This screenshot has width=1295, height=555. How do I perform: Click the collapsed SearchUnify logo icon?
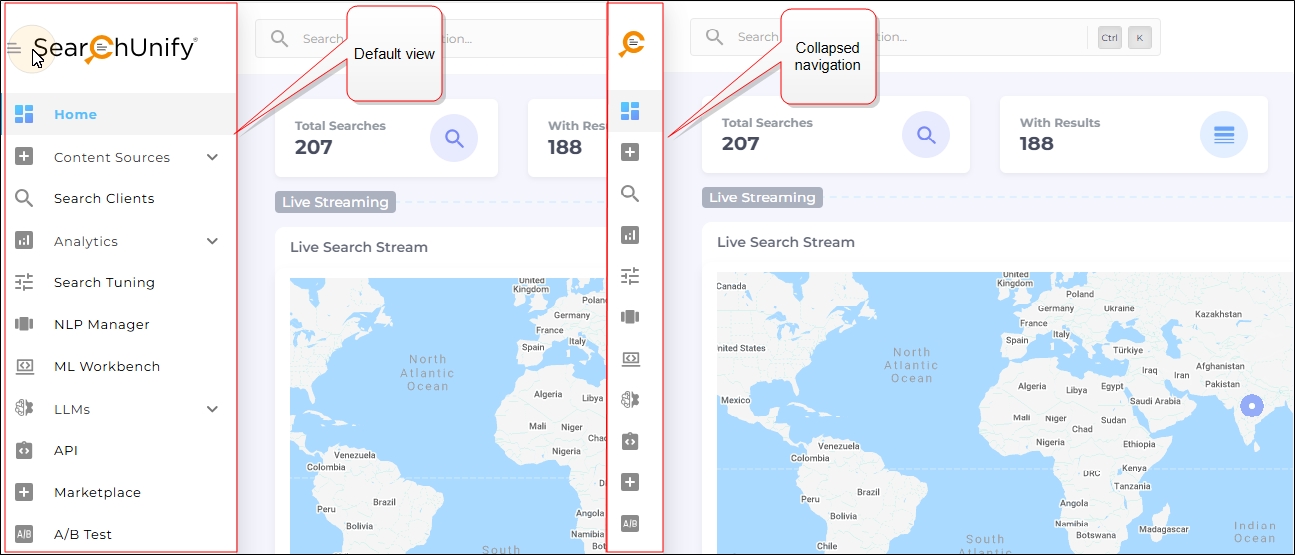pyautogui.click(x=631, y=44)
